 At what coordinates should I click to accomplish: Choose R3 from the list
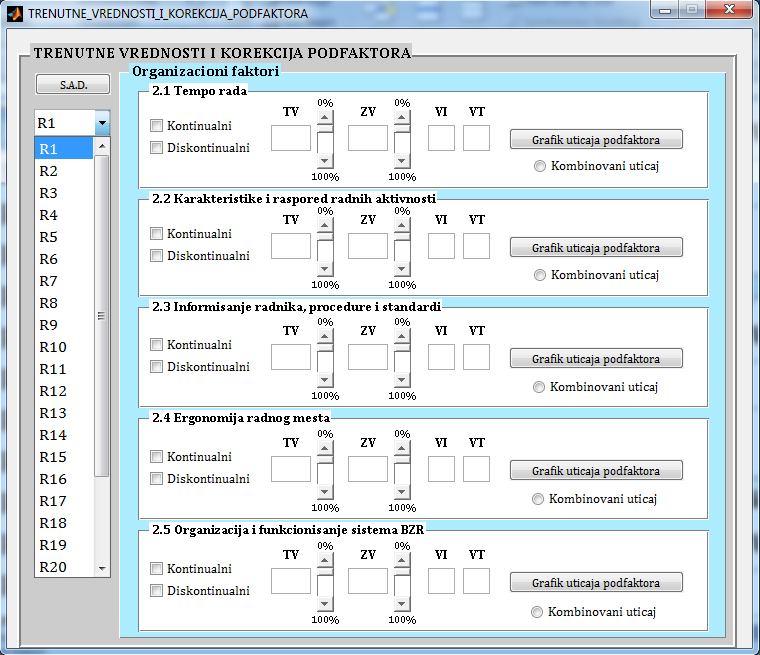[x=63, y=192]
